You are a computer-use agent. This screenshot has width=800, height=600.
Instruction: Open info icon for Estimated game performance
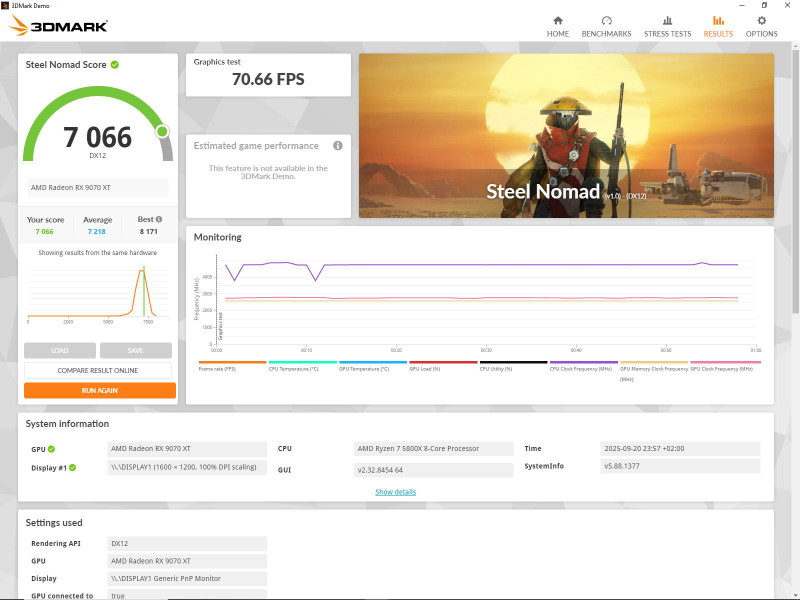click(x=338, y=146)
